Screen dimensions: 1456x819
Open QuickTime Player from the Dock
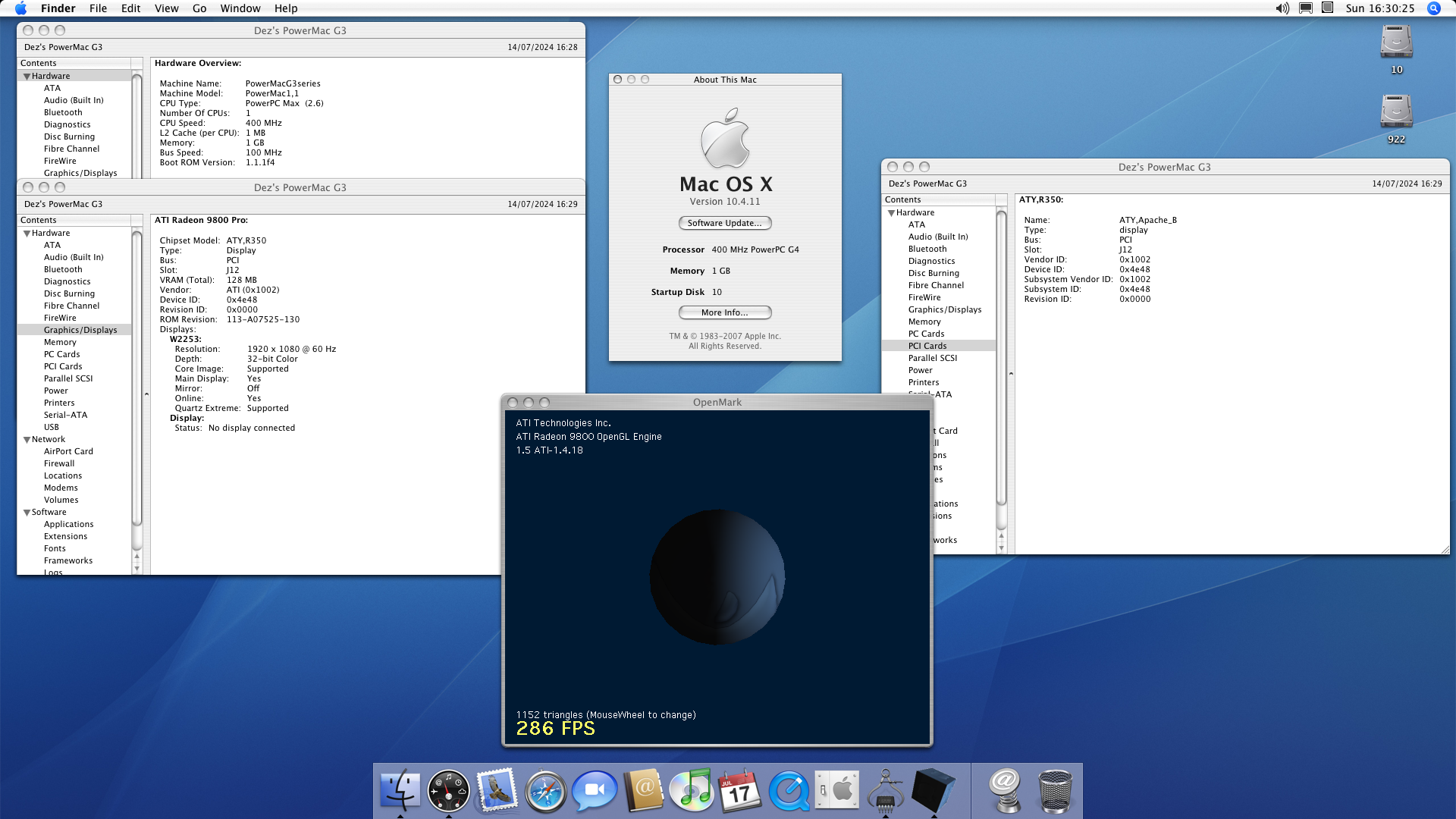(788, 791)
